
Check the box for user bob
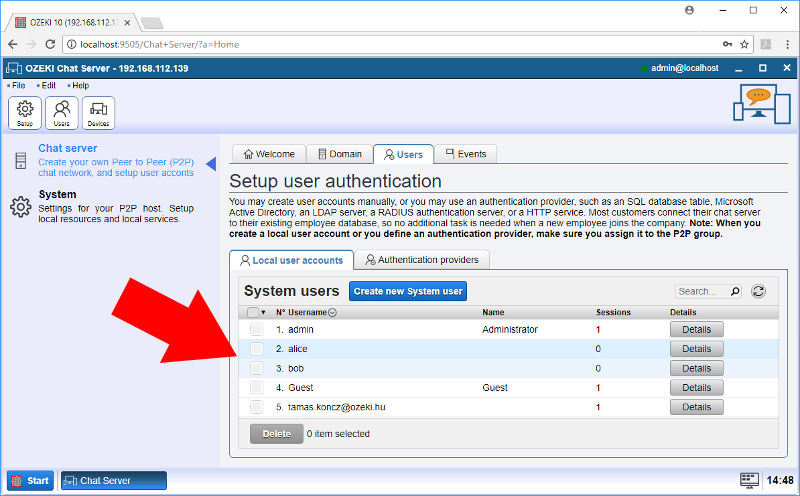click(257, 368)
